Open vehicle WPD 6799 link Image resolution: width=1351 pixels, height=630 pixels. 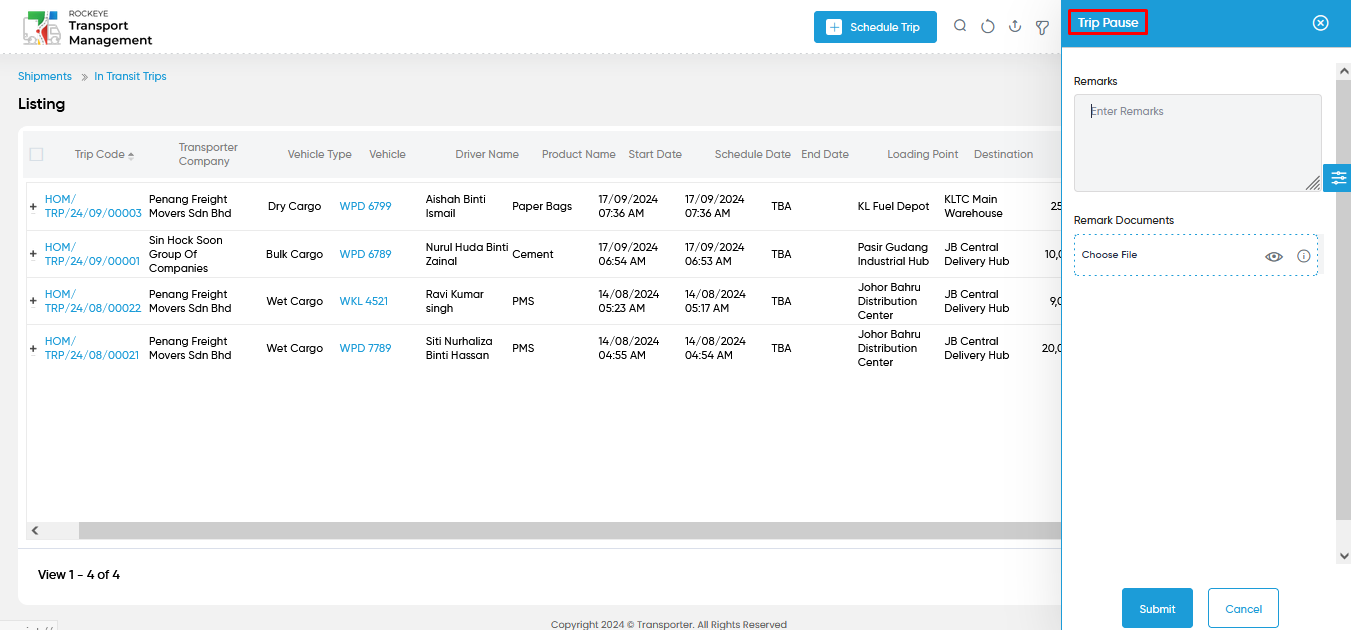click(366, 206)
